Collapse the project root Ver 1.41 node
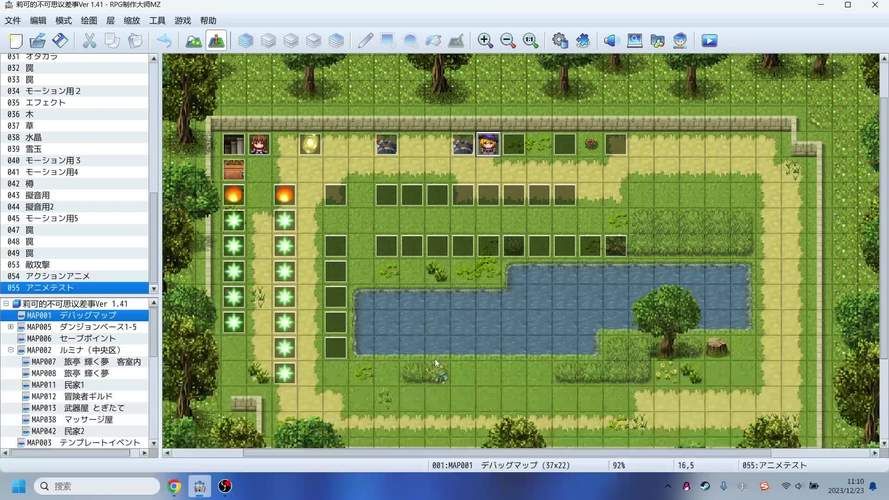 [6, 304]
